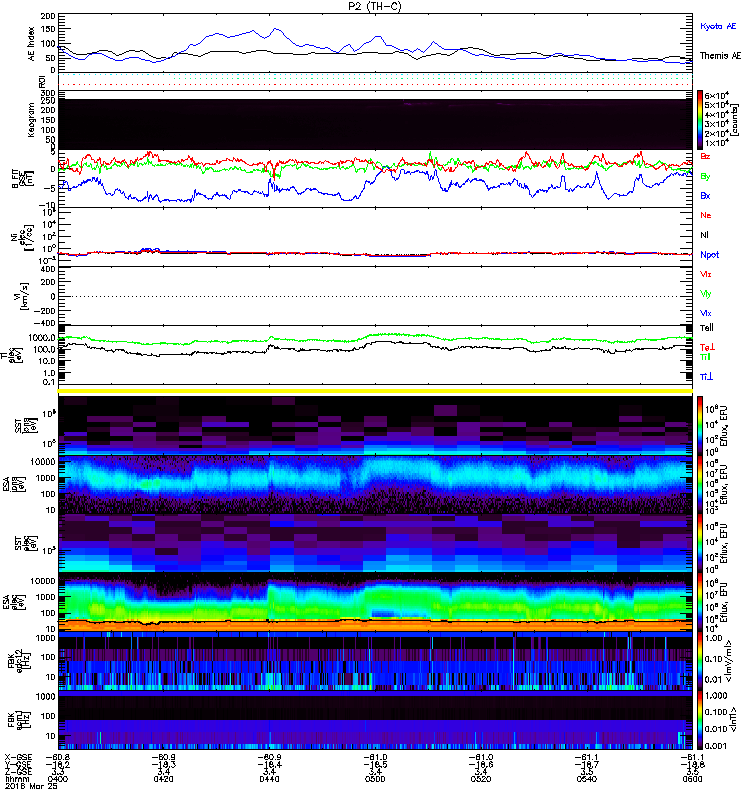Click the plot title 'P2 (TH-C)'
The image size is (750, 800).
(x=375, y=6)
